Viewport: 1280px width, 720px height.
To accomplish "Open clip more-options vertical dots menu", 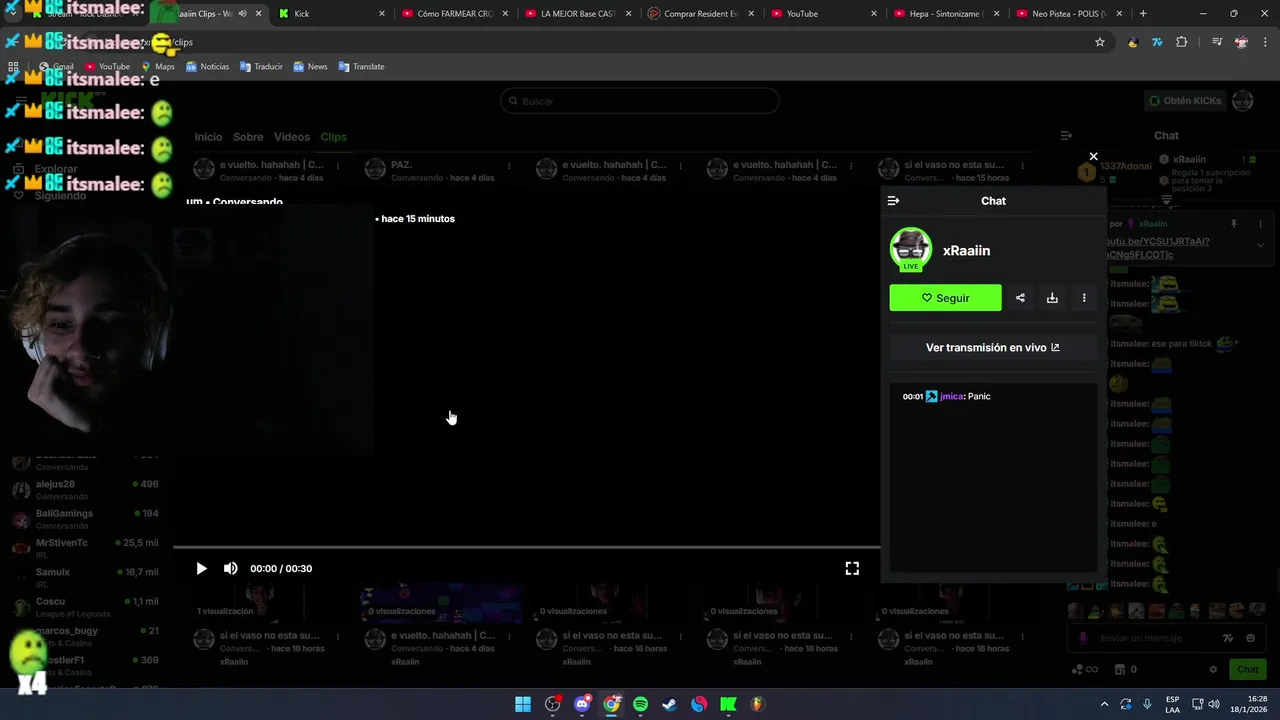I will click(1084, 298).
